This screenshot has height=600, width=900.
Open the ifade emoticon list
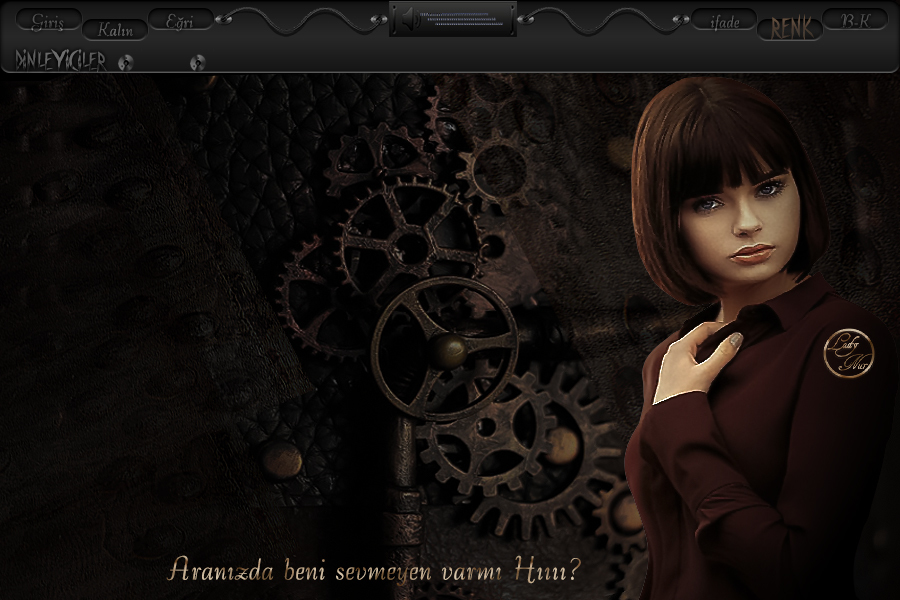724,21
